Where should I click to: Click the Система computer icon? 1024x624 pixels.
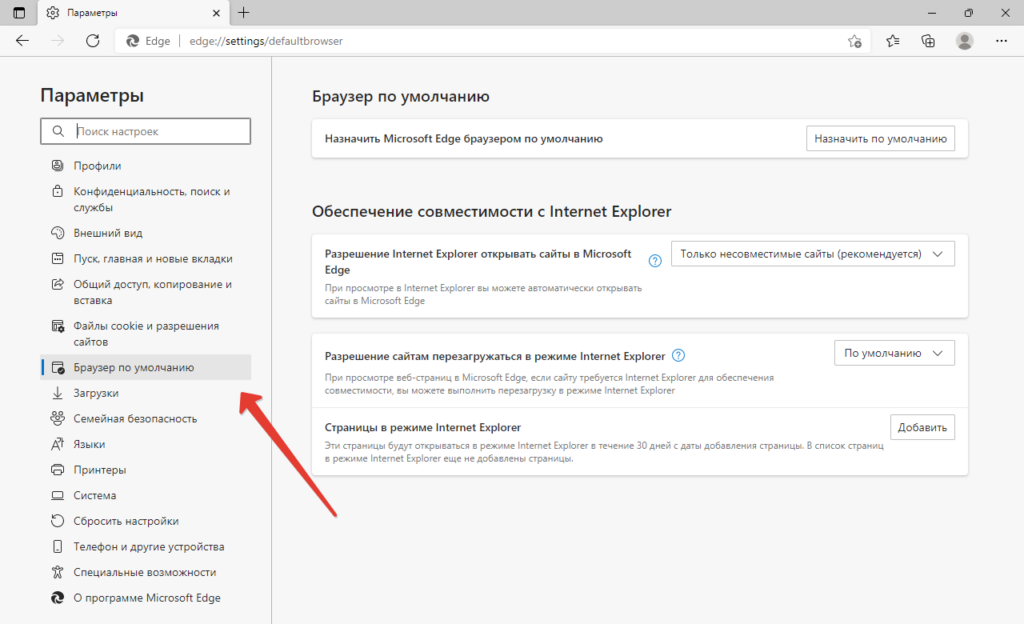point(57,495)
